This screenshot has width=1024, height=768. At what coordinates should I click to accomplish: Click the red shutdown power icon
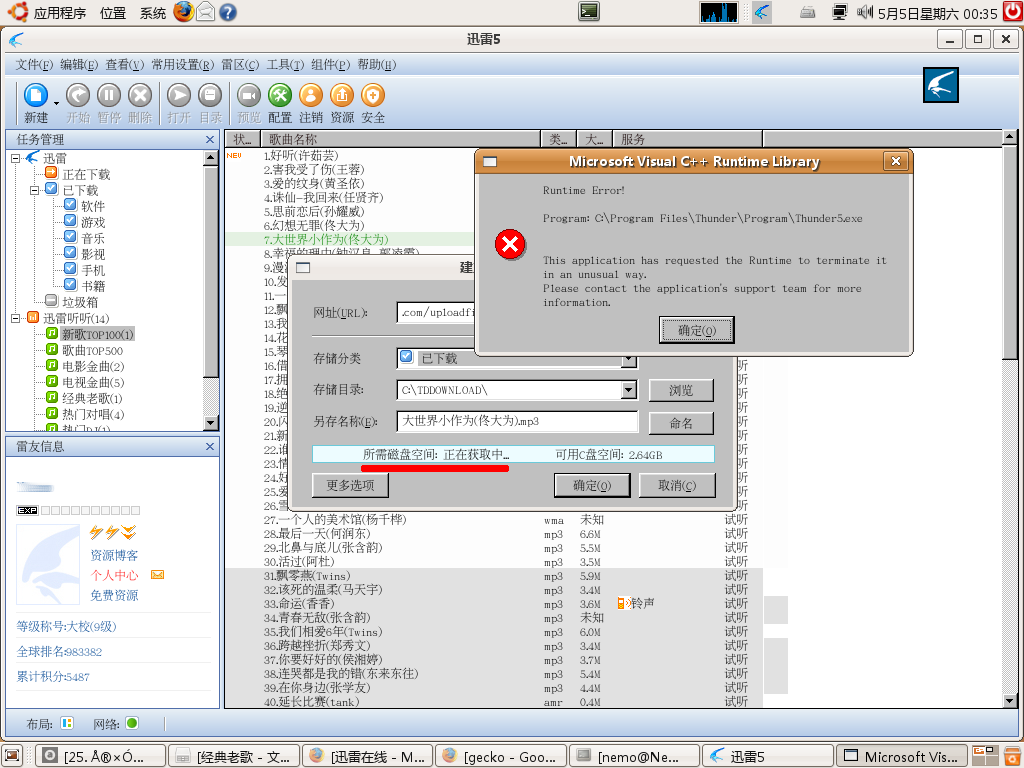pyautogui.click(x=1013, y=12)
